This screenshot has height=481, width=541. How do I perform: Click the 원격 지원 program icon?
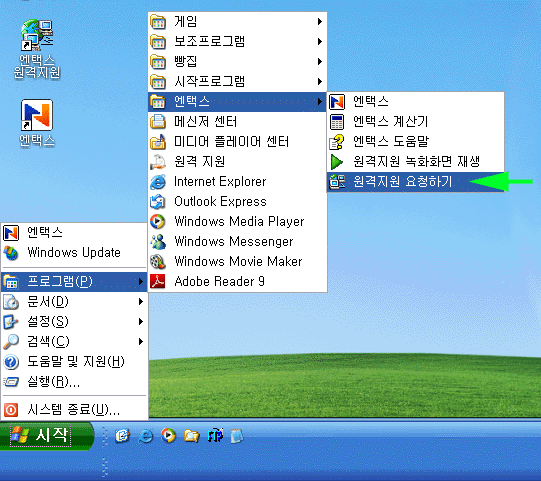pyautogui.click(x=158, y=162)
